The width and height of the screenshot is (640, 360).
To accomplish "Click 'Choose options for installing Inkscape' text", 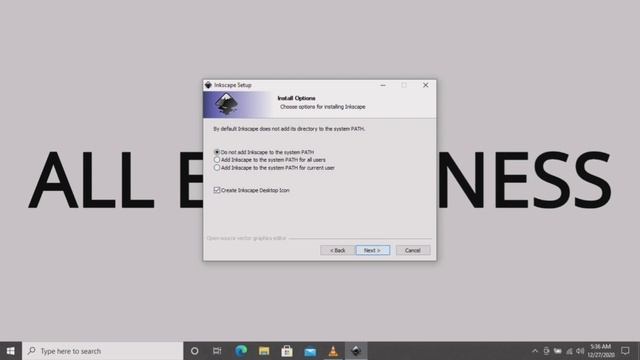I will tap(322, 107).
